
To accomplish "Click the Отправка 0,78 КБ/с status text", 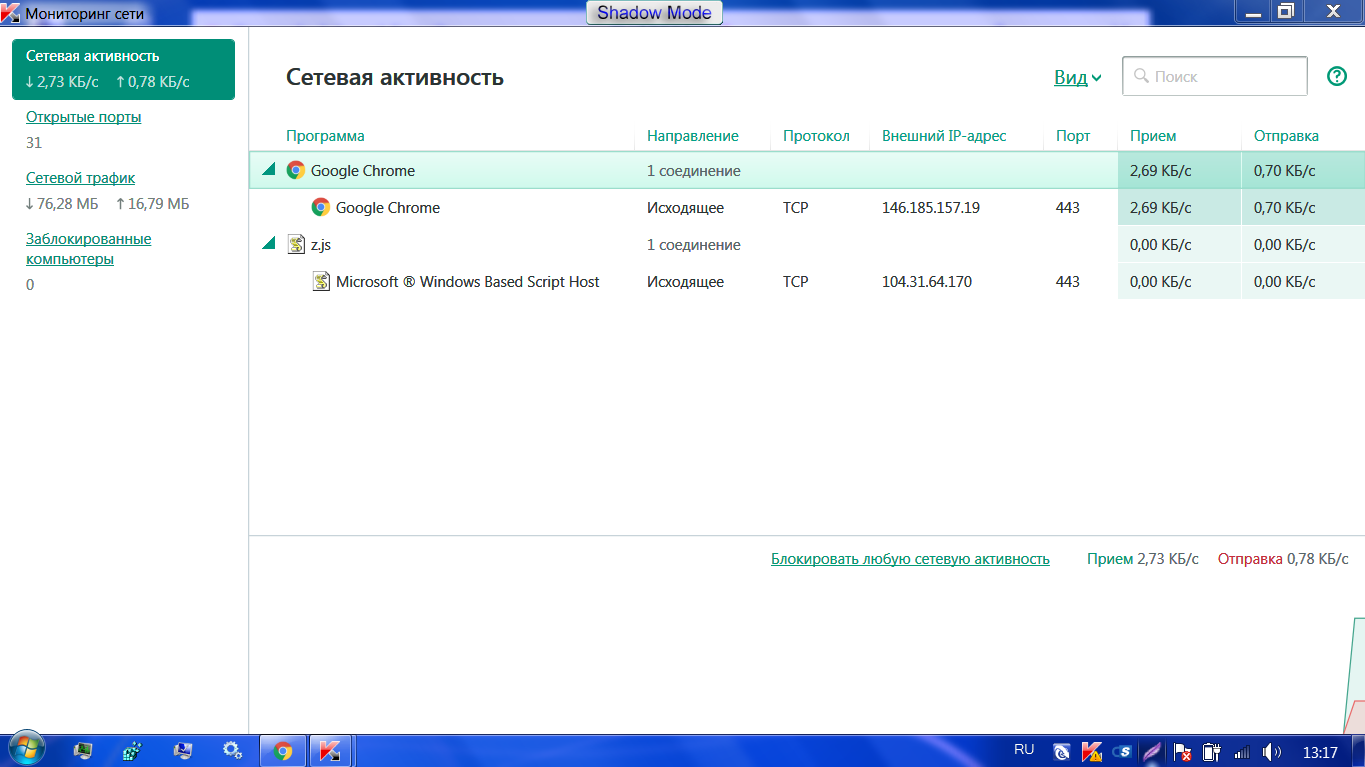I will tap(1283, 559).
